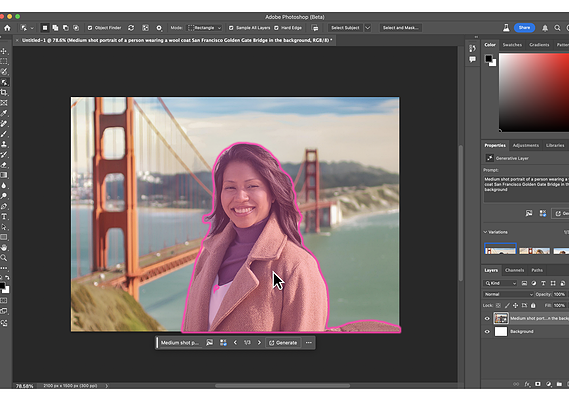Viewport: 569px width, 399px height.
Task: Open the Mode Rectangle dropdown
Action: [204, 28]
